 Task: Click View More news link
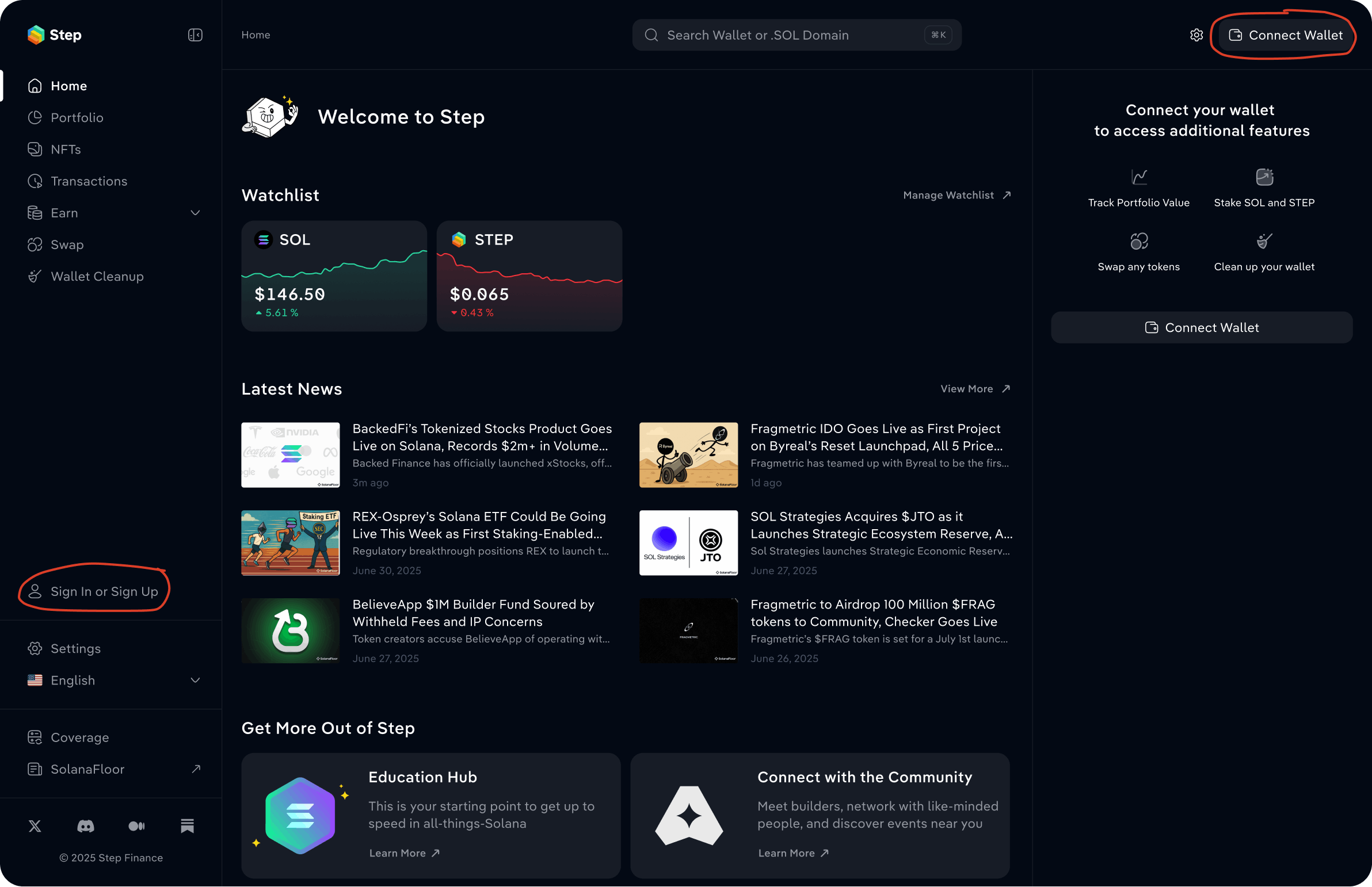[x=975, y=389]
